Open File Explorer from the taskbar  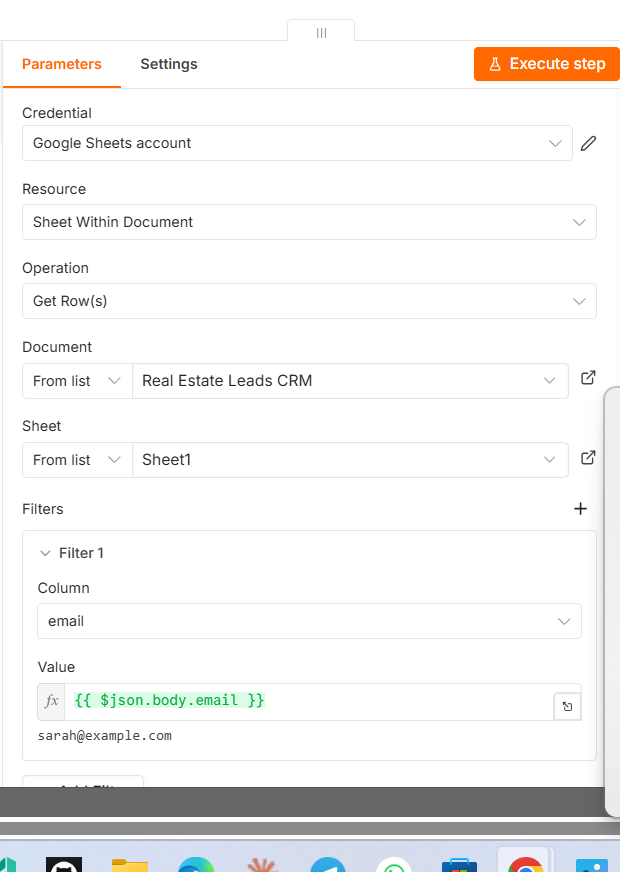coord(130,865)
